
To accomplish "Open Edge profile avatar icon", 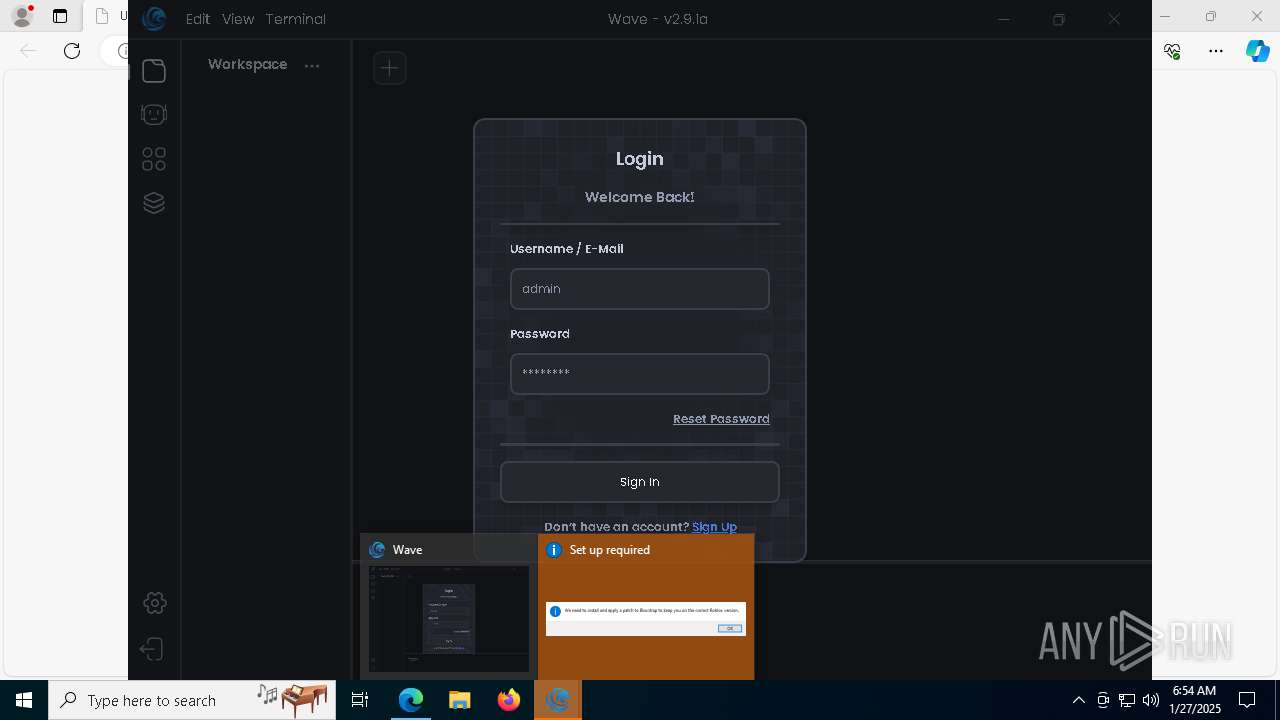I will (21, 16).
